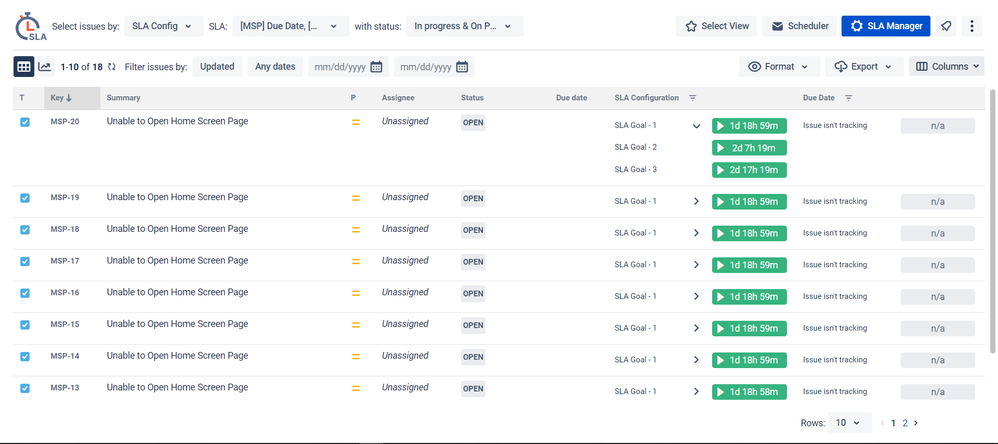
Task: Go to page 1
Action: (894, 422)
